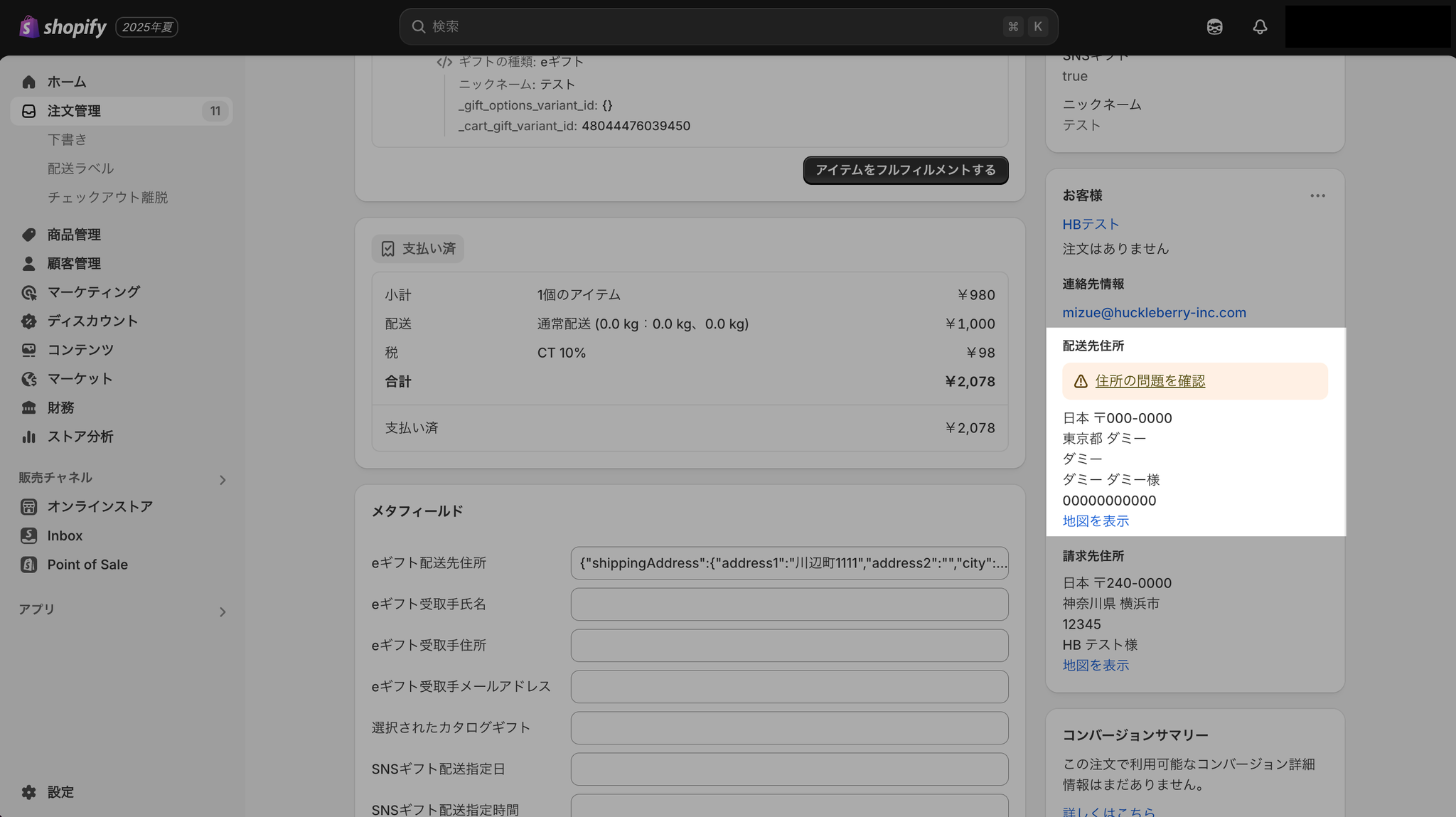Screen dimensions: 1456x817
Task: Open the お客様 three-dot menu
Action: click(x=1317, y=196)
